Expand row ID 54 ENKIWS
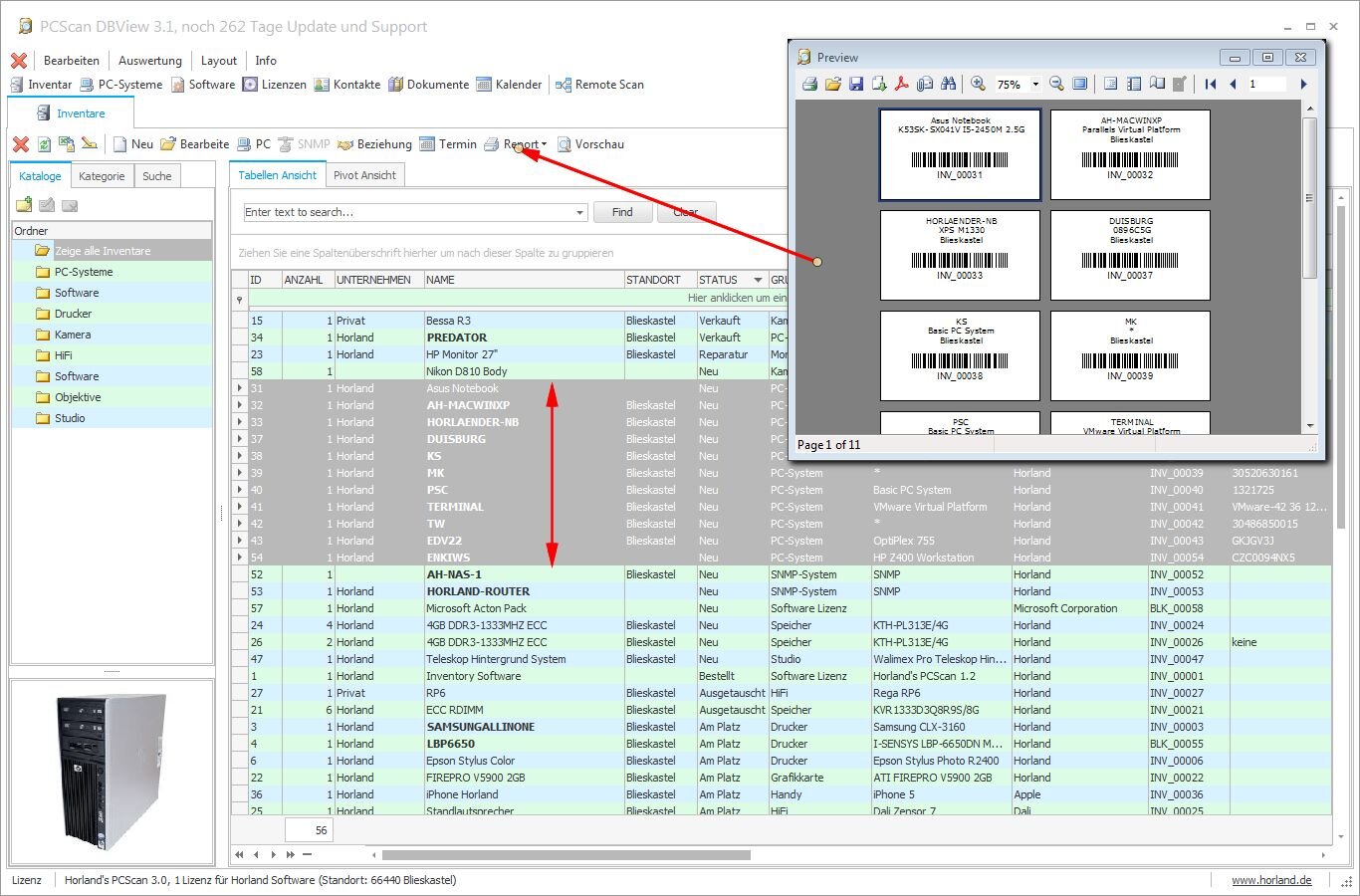 [x=240, y=558]
